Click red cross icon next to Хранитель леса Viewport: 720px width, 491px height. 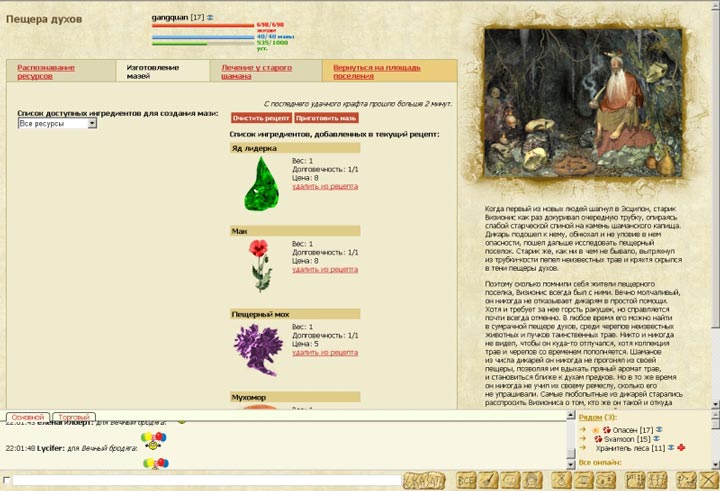[x=681, y=448]
